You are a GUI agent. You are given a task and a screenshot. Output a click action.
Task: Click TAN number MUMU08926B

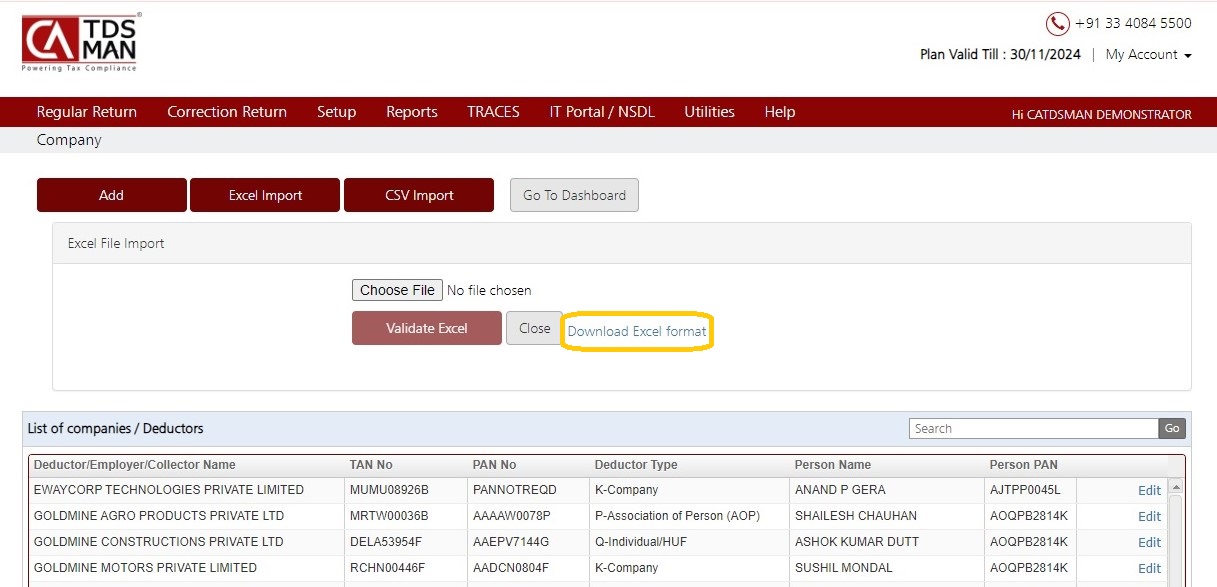point(389,490)
